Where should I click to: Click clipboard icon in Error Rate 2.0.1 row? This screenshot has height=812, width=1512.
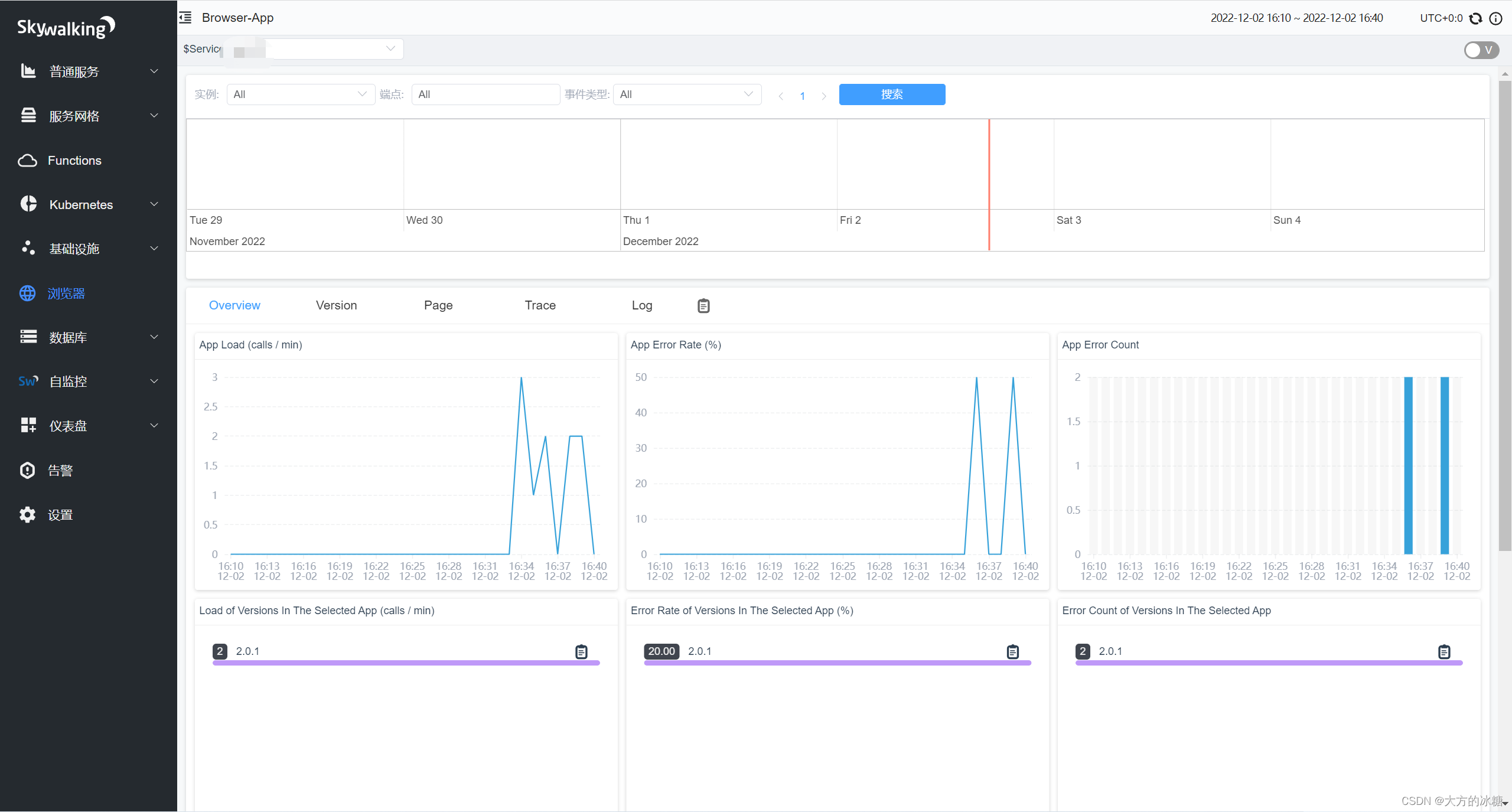pyautogui.click(x=1013, y=652)
